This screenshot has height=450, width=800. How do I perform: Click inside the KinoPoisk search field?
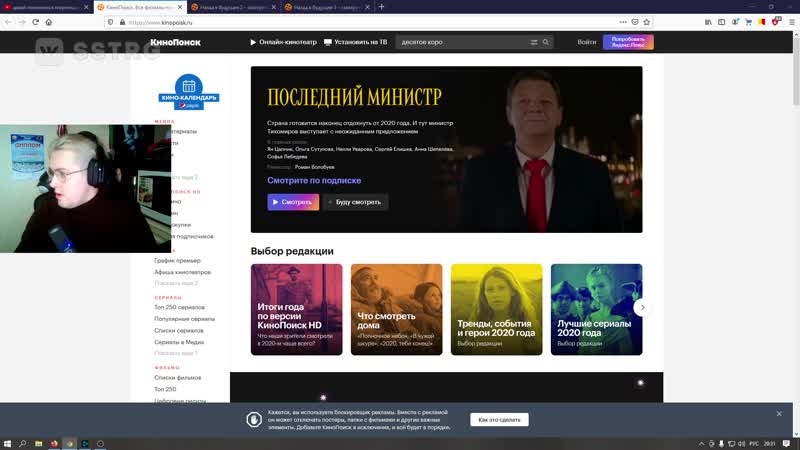click(x=463, y=42)
